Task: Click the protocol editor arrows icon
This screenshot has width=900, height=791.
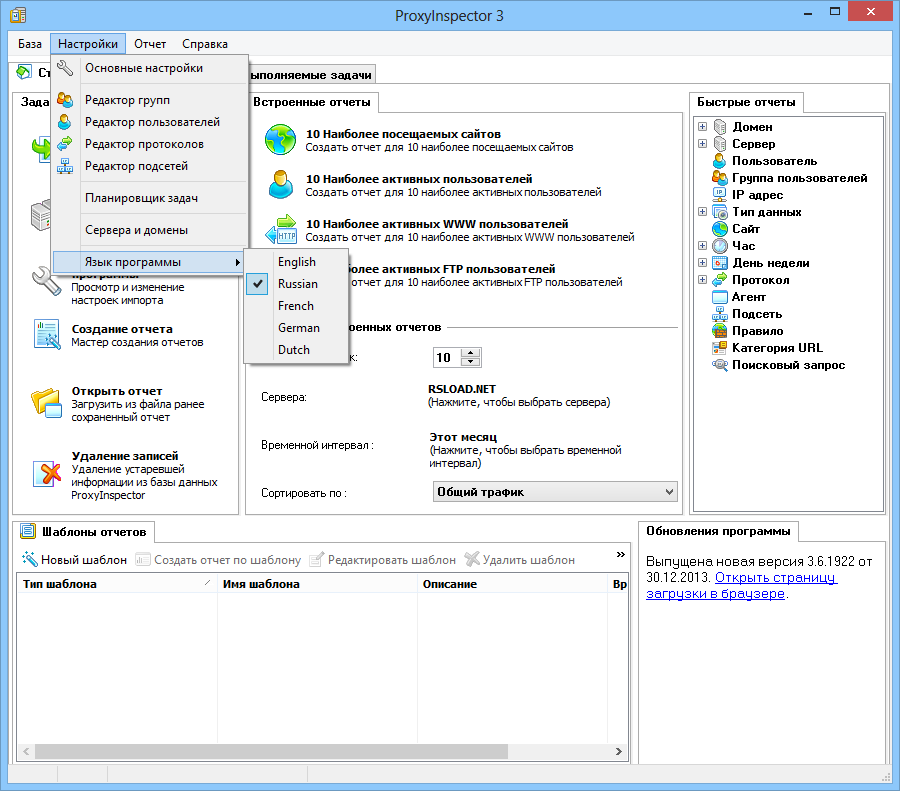Action: (65, 144)
